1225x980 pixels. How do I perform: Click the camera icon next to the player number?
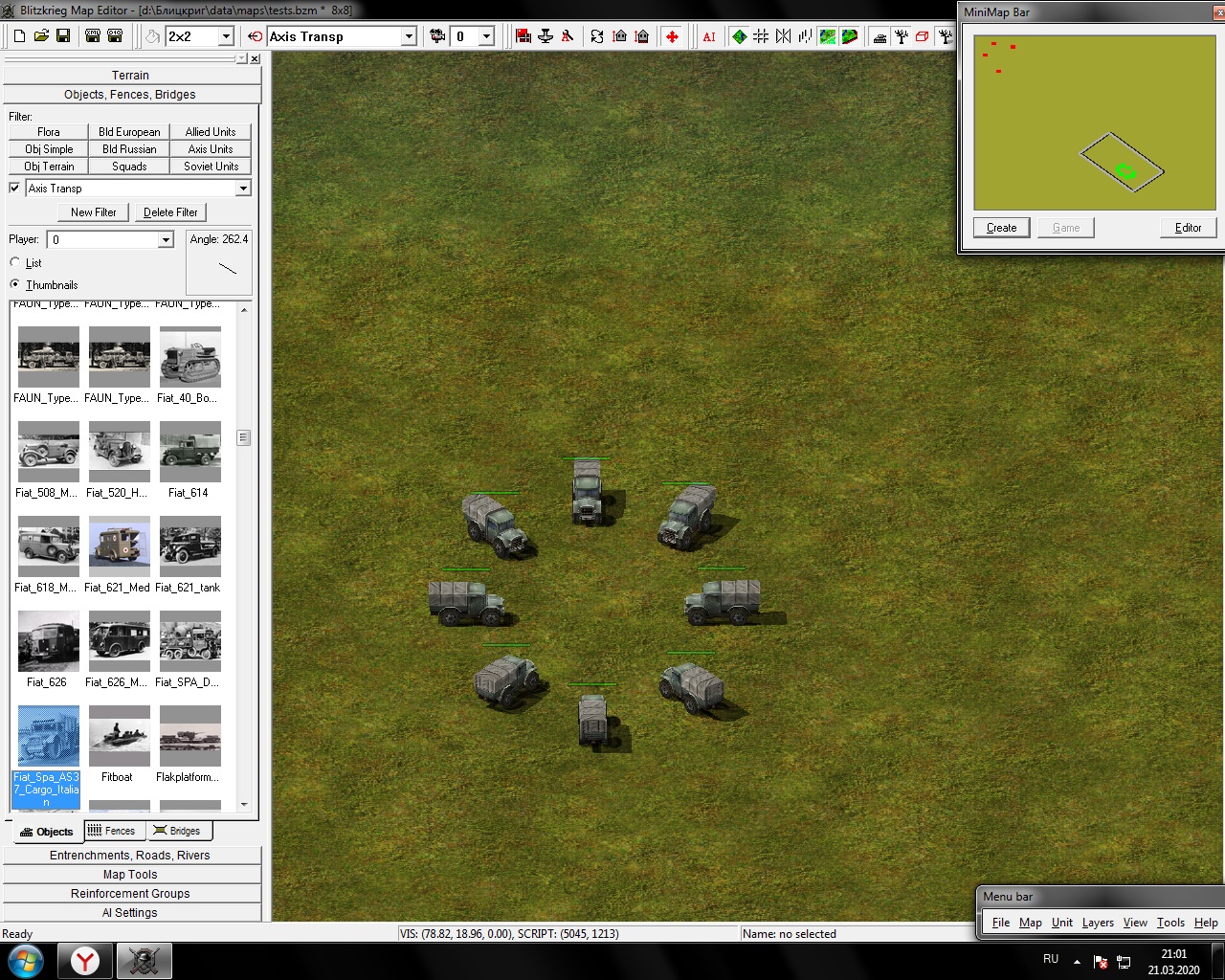437,36
